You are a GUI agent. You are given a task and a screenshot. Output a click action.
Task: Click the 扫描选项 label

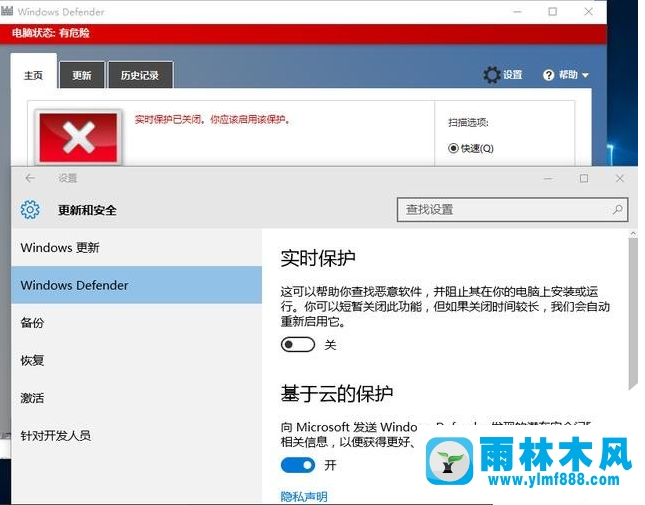pyautogui.click(x=468, y=123)
